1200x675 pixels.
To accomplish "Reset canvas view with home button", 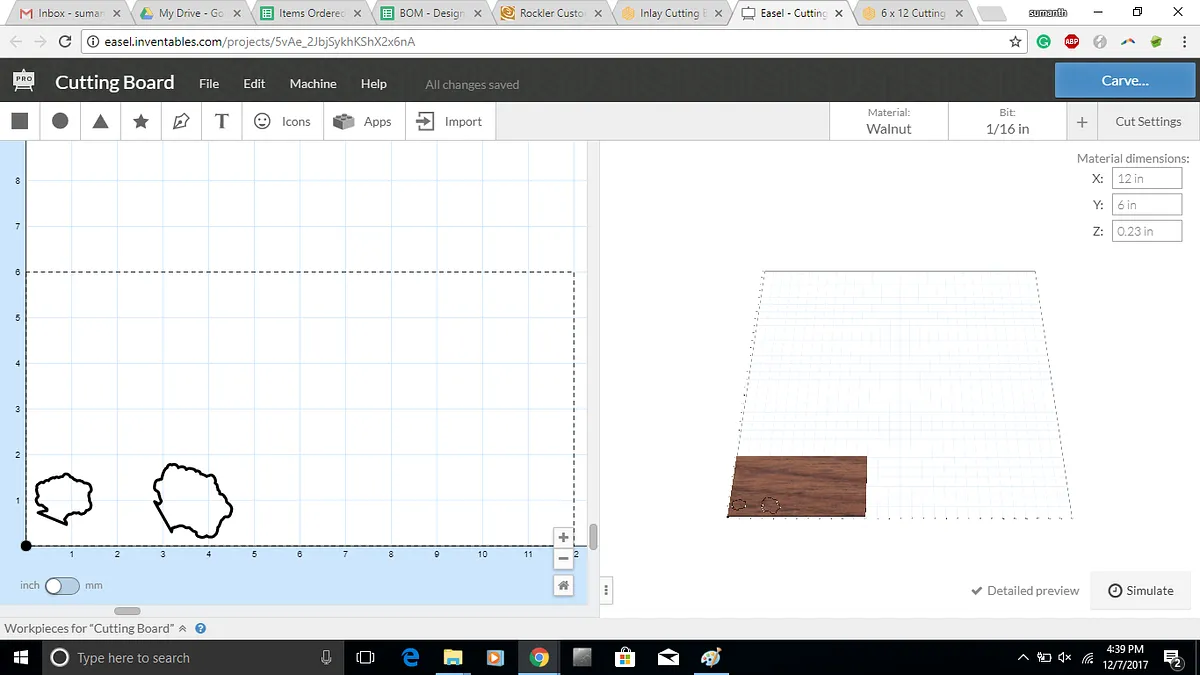I will (564, 586).
